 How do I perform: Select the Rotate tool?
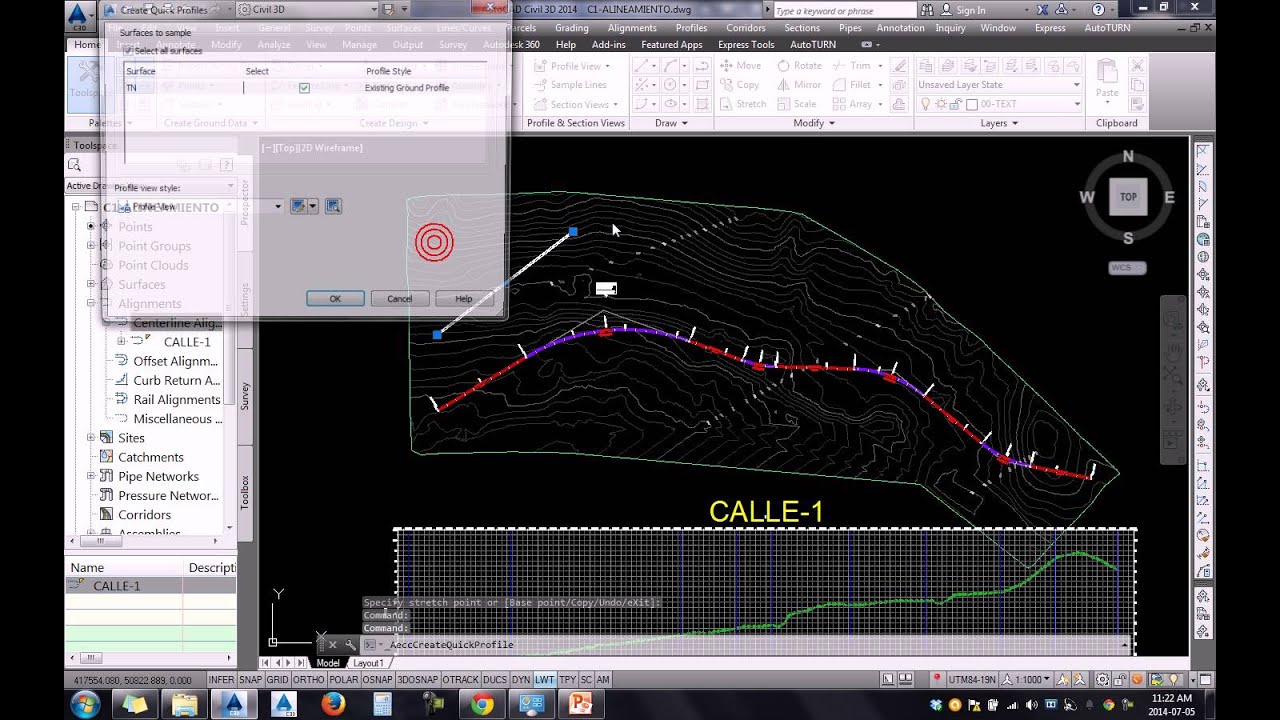tap(799, 66)
